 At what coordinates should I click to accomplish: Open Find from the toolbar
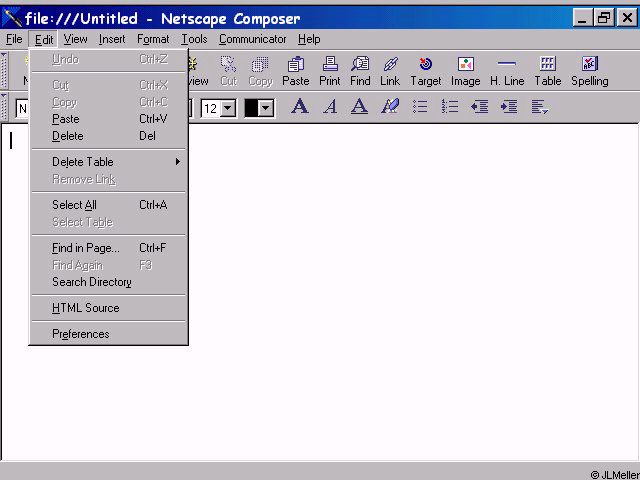pos(360,71)
